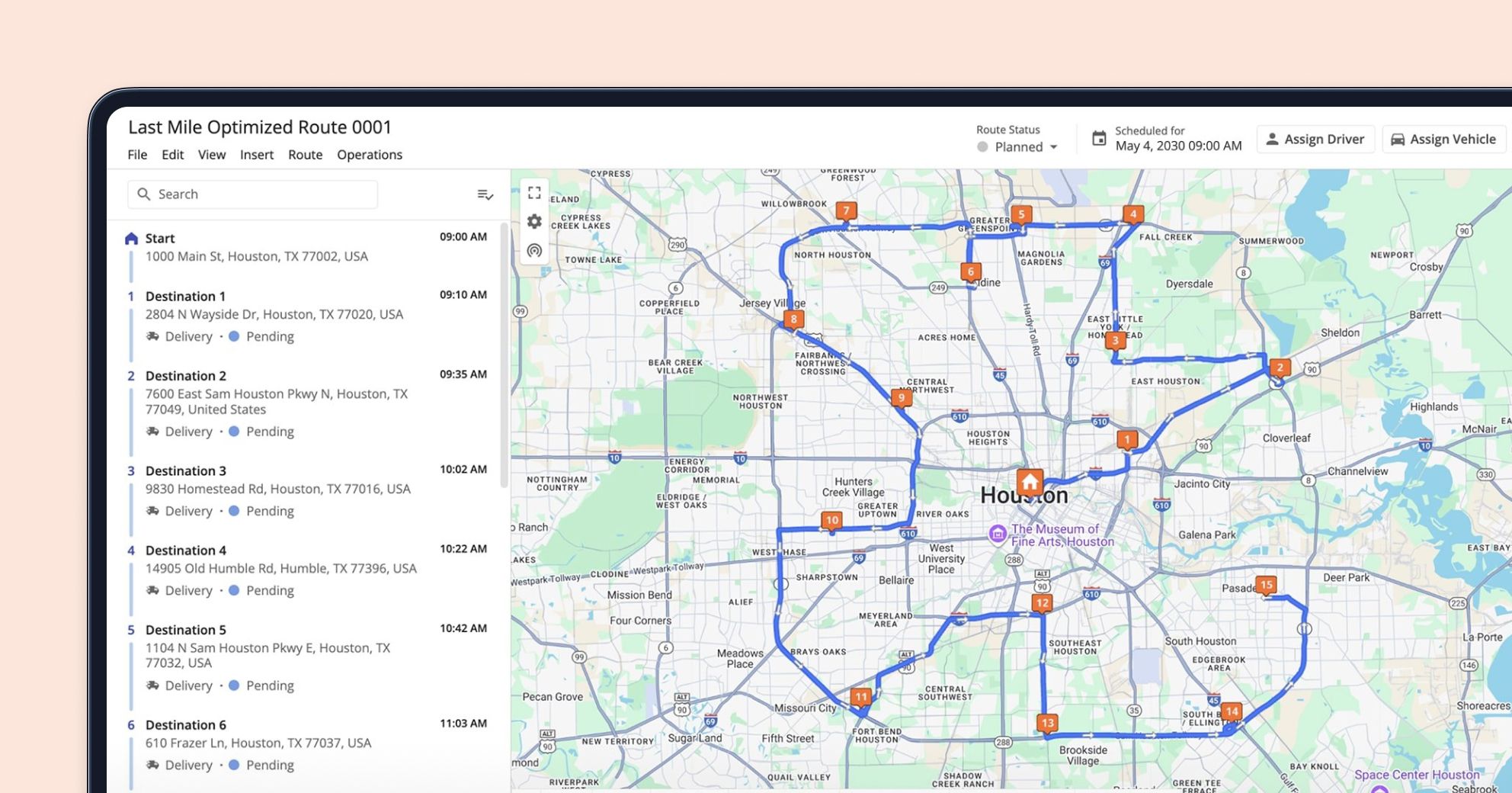
Task: Select map stop marker 7
Action: (846, 211)
